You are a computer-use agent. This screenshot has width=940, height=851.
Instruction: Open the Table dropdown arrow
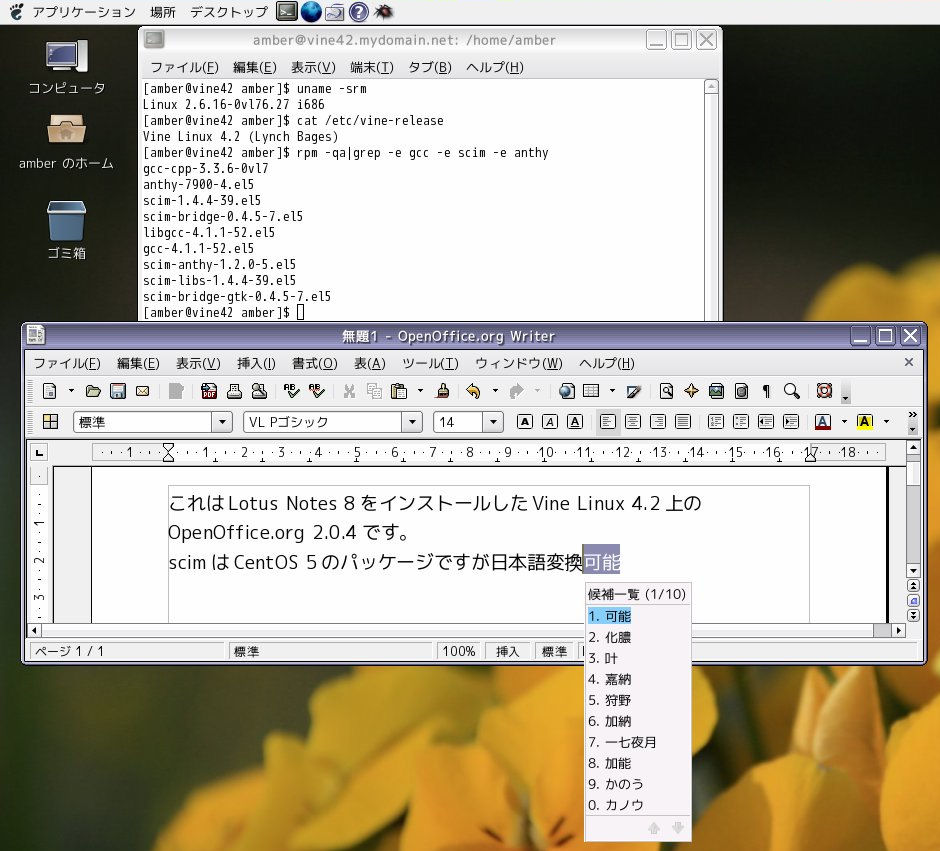point(612,391)
